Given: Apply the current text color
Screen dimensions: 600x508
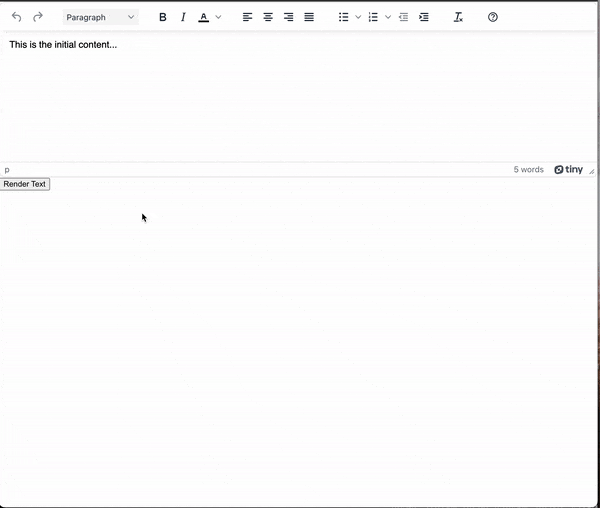Looking at the screenshot, I should click(x=204, y=17).
